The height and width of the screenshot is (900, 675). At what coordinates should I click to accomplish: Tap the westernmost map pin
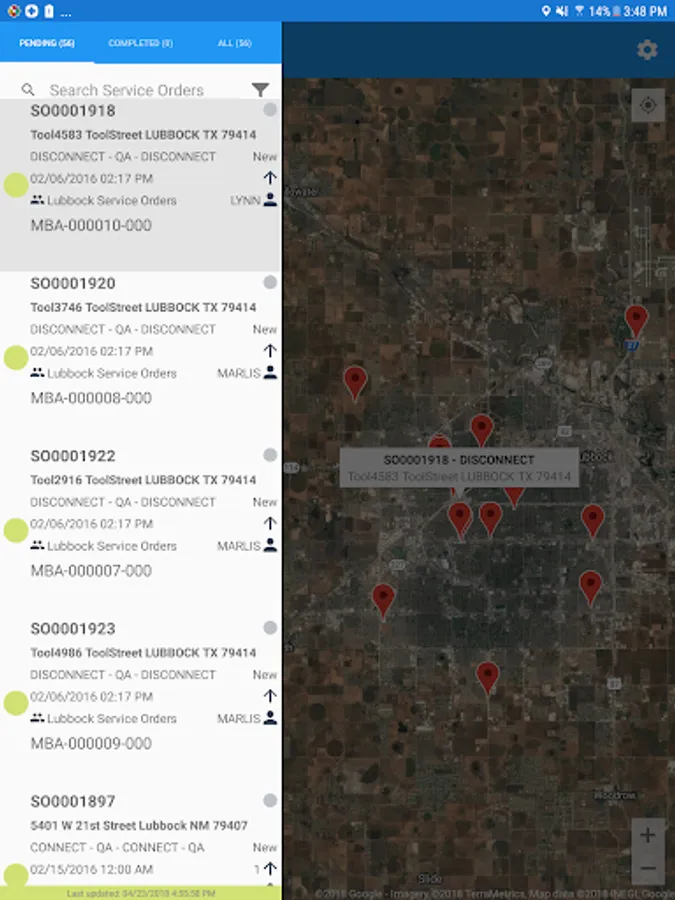(x=355, y=382)
